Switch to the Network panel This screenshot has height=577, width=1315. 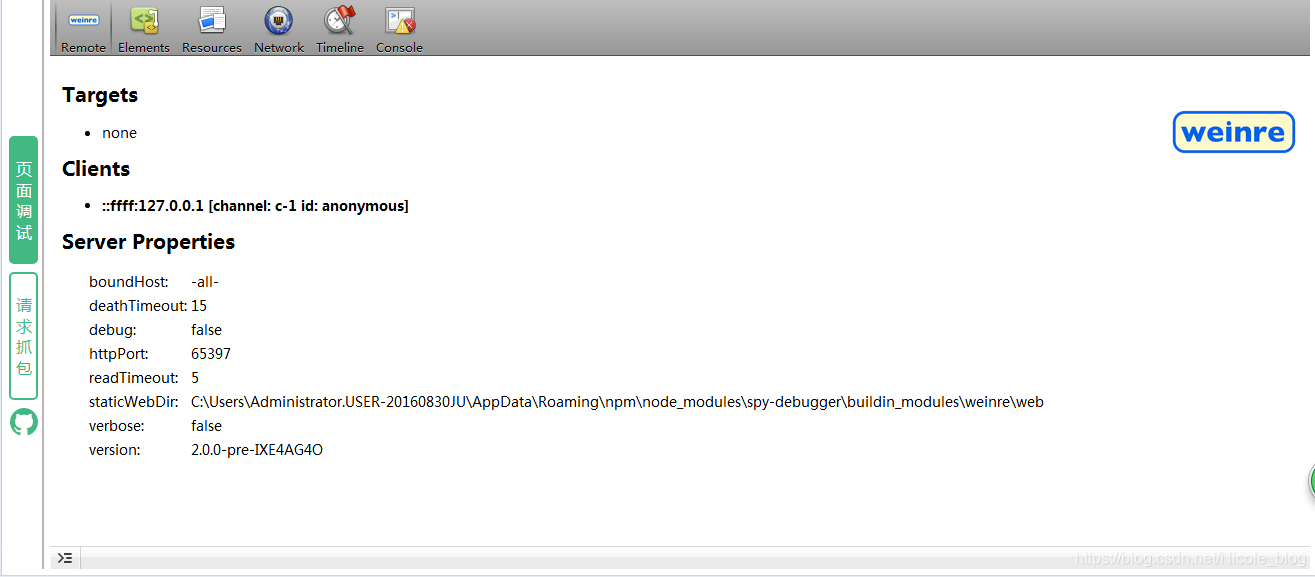(279, 29)
